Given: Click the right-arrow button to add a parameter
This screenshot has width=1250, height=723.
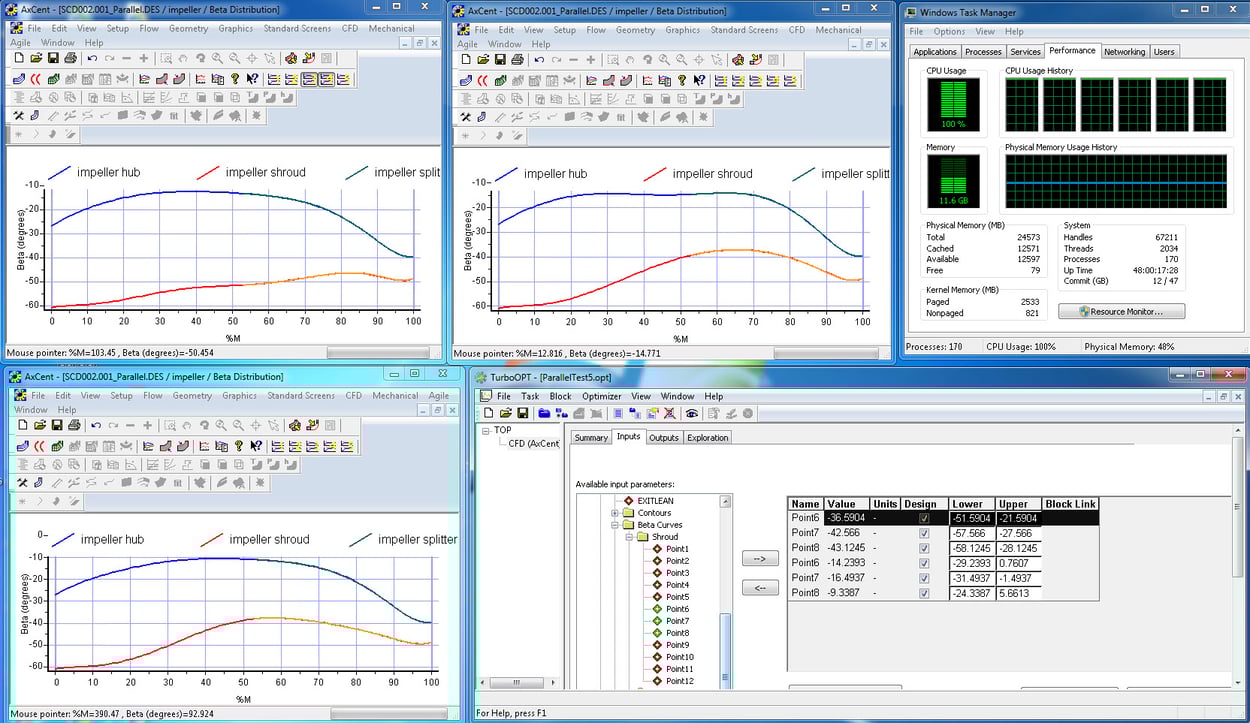Looking at the screenshot, I should coord(760,558).
